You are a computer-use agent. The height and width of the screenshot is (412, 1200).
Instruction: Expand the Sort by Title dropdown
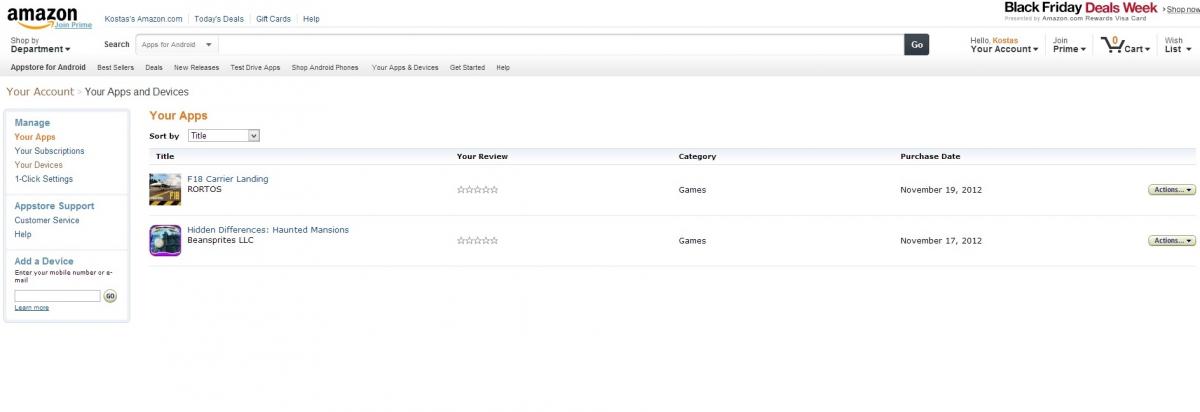[224, 135]
